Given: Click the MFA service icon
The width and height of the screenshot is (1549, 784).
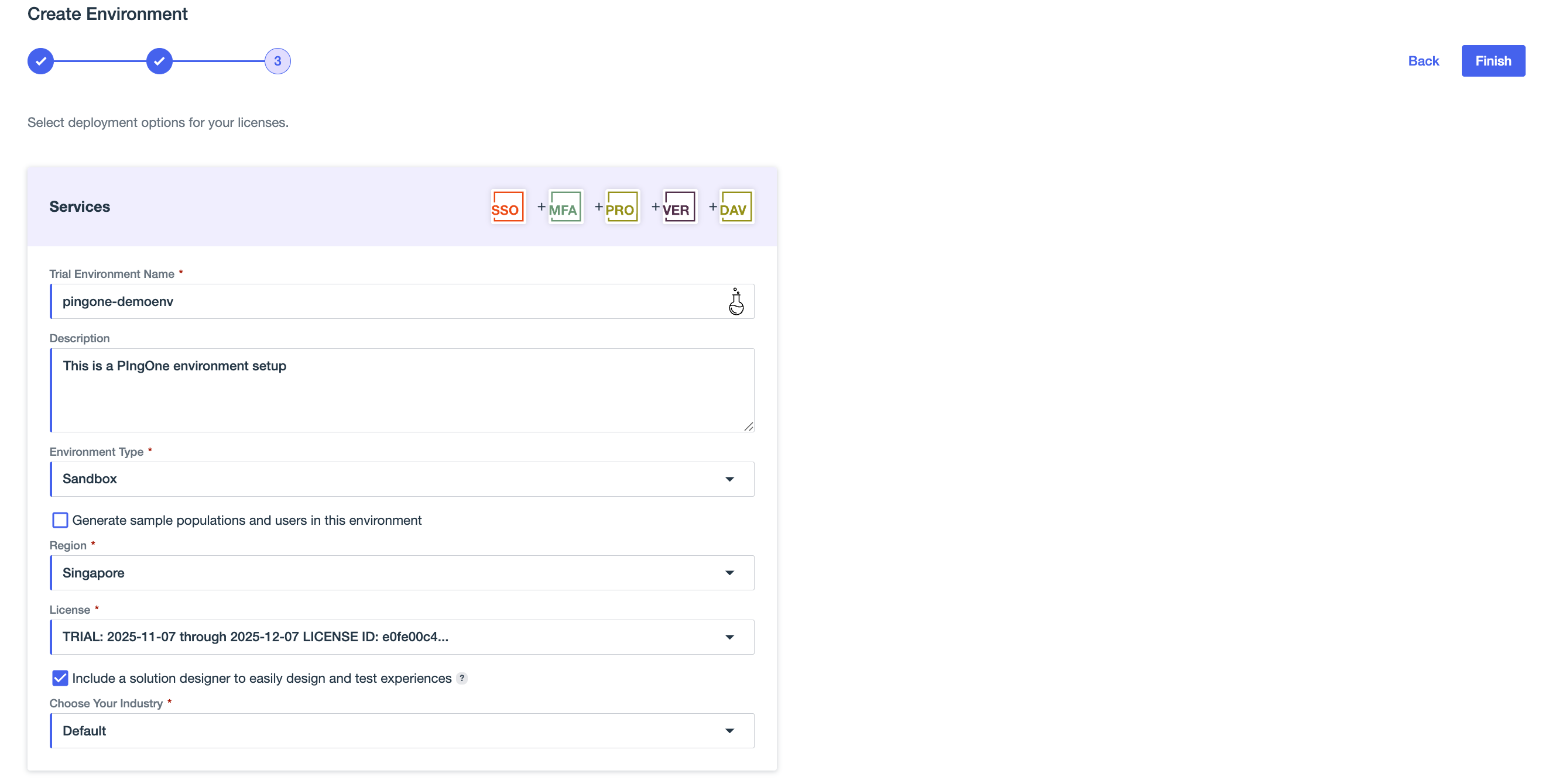Looking at the screenshot, I should (x=565, y=207).
